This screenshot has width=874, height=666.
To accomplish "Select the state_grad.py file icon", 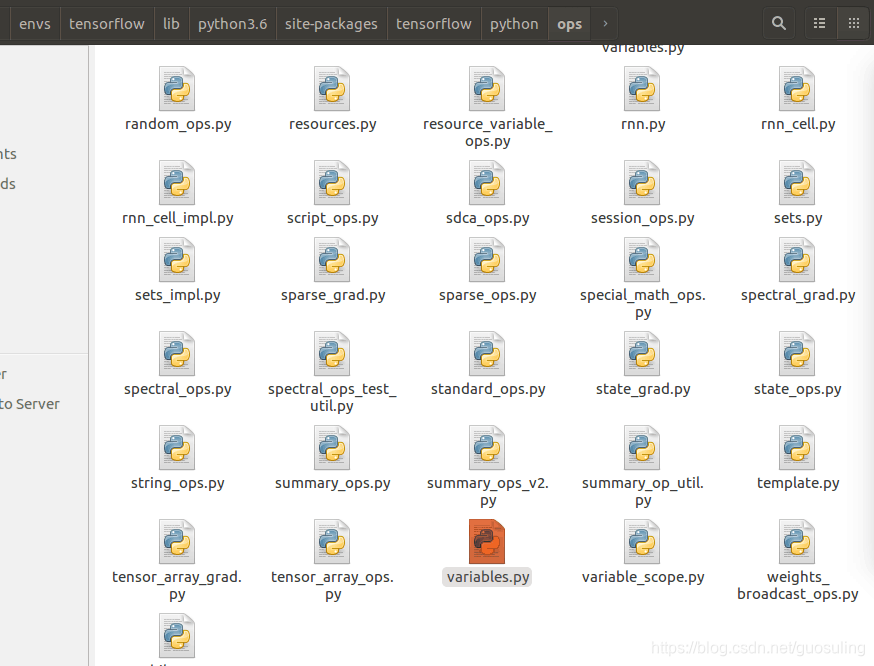I will tap(642, 354).
